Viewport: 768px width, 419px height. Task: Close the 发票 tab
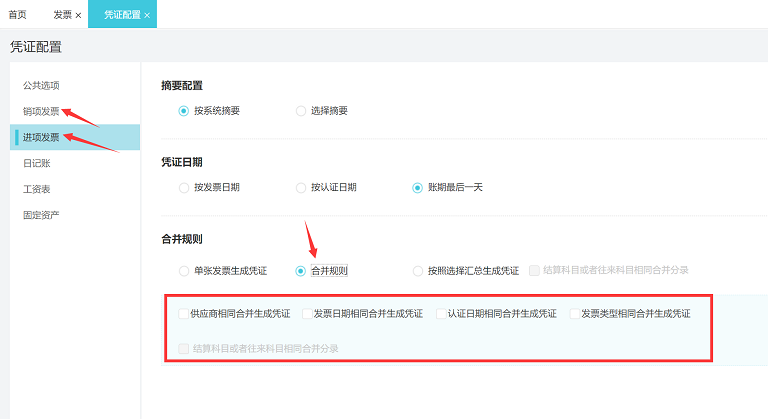(78, 16)
